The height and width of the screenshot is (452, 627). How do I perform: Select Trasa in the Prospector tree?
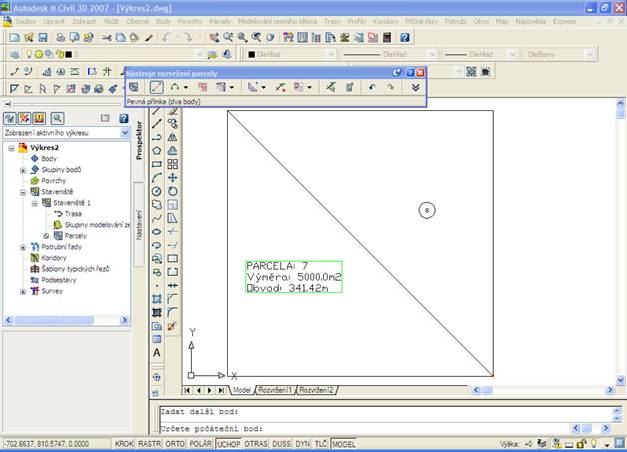pyautogui.click(x=73, y=214)
